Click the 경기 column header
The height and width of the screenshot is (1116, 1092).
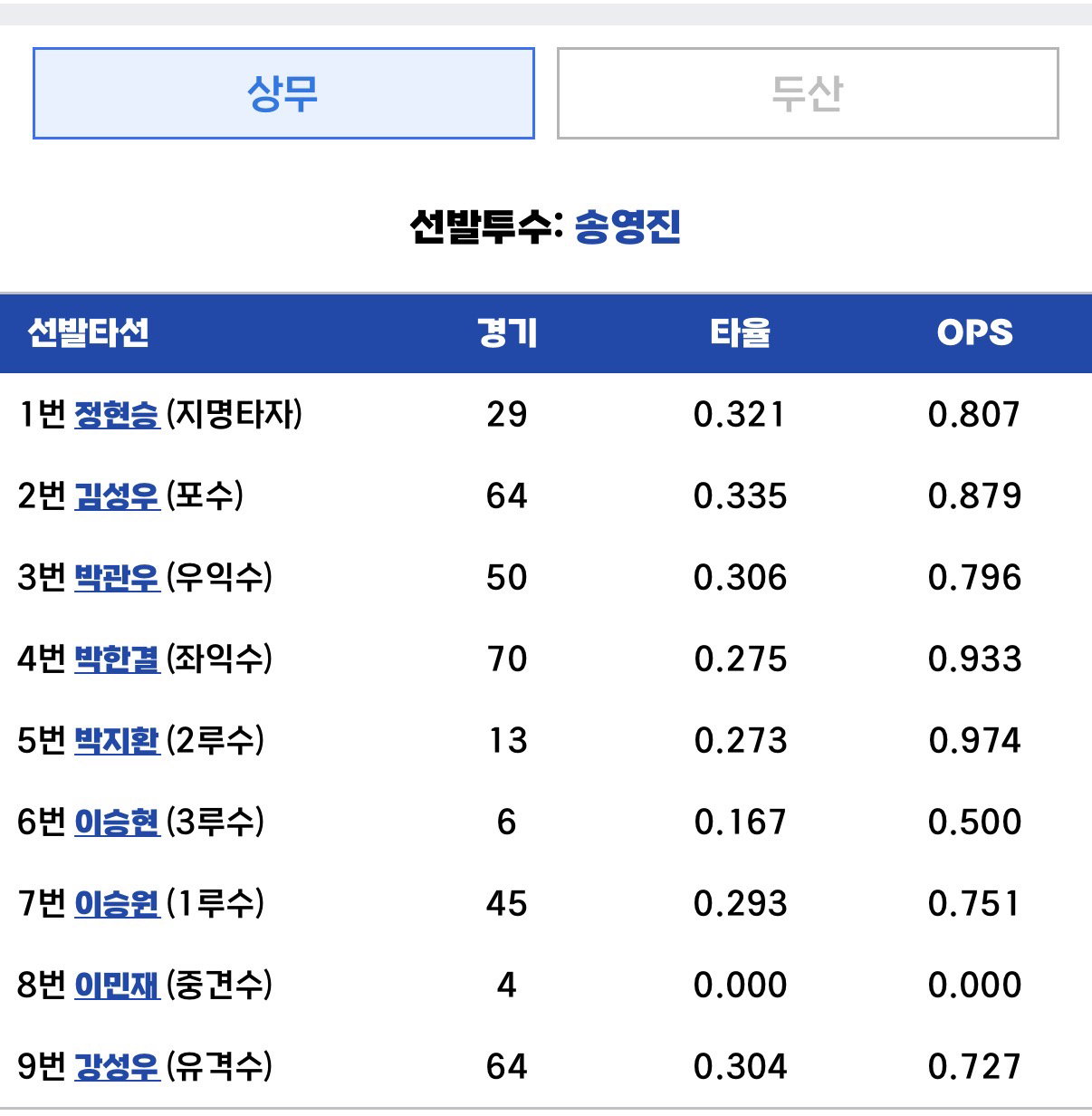pyautogui.click(x=507, y=332)
